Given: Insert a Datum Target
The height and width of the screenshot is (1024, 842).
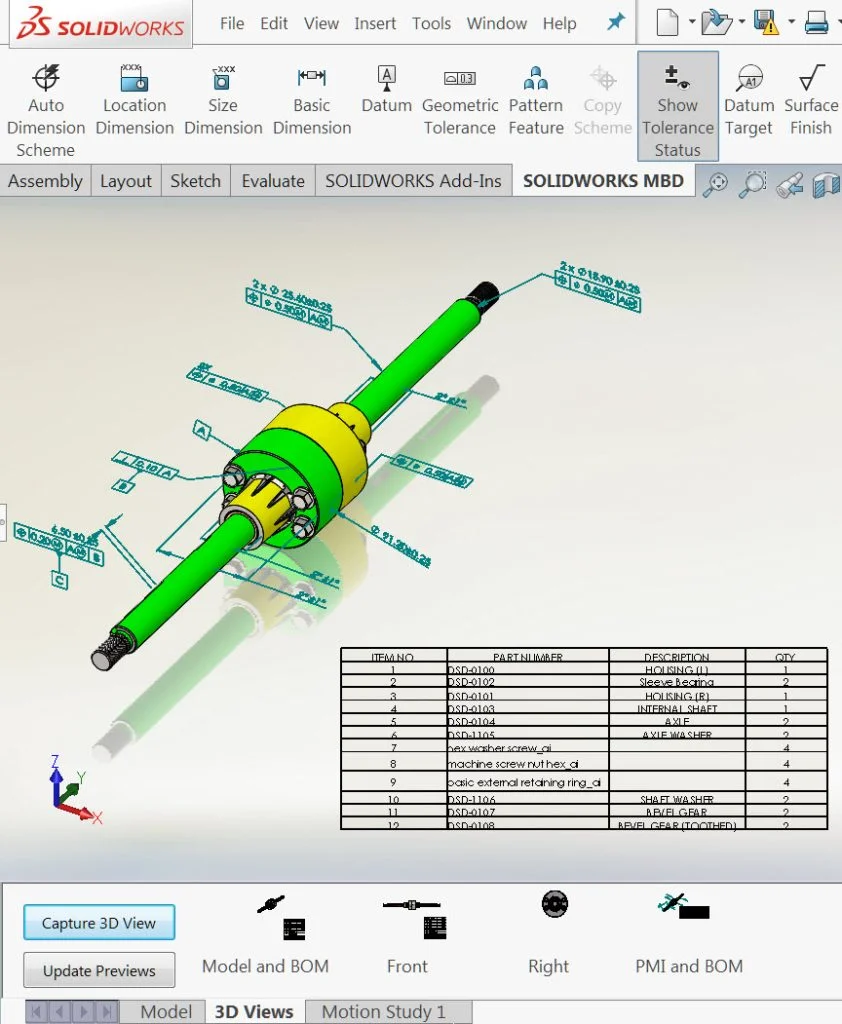Looking at the screenshot, I should pos(749,95).
